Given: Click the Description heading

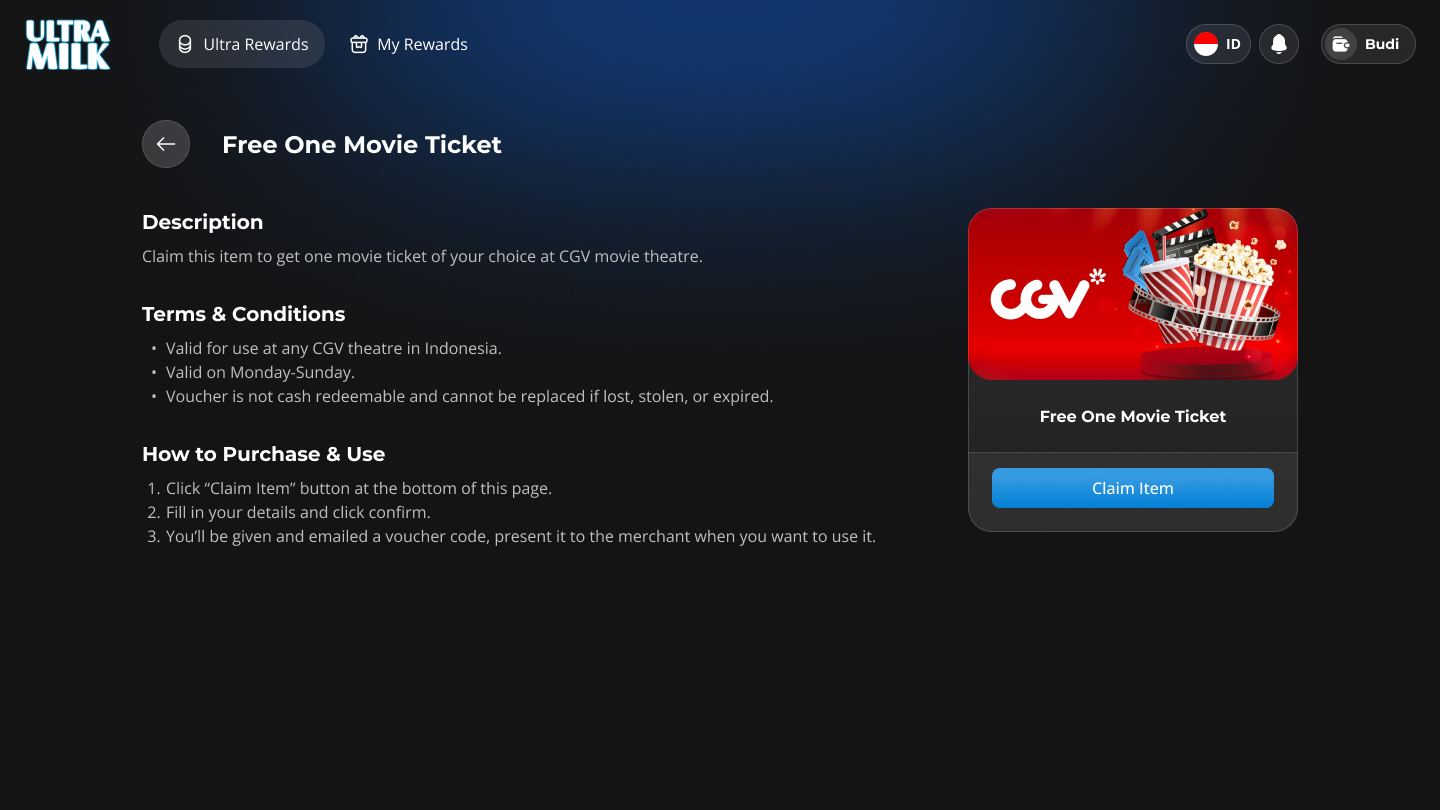Looking at the screenshot, I should click(203, 222).
